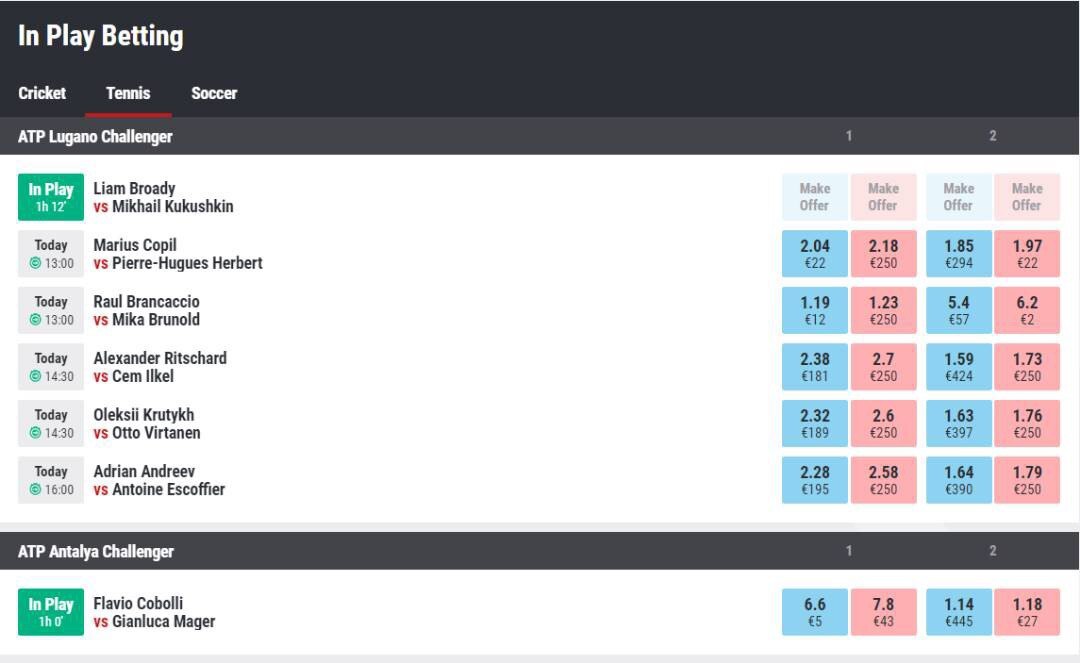Click clock icon beside Oleksii Krutykh match
The image size is (1080, 663).
pyautogui.click(x=35, y=432)
